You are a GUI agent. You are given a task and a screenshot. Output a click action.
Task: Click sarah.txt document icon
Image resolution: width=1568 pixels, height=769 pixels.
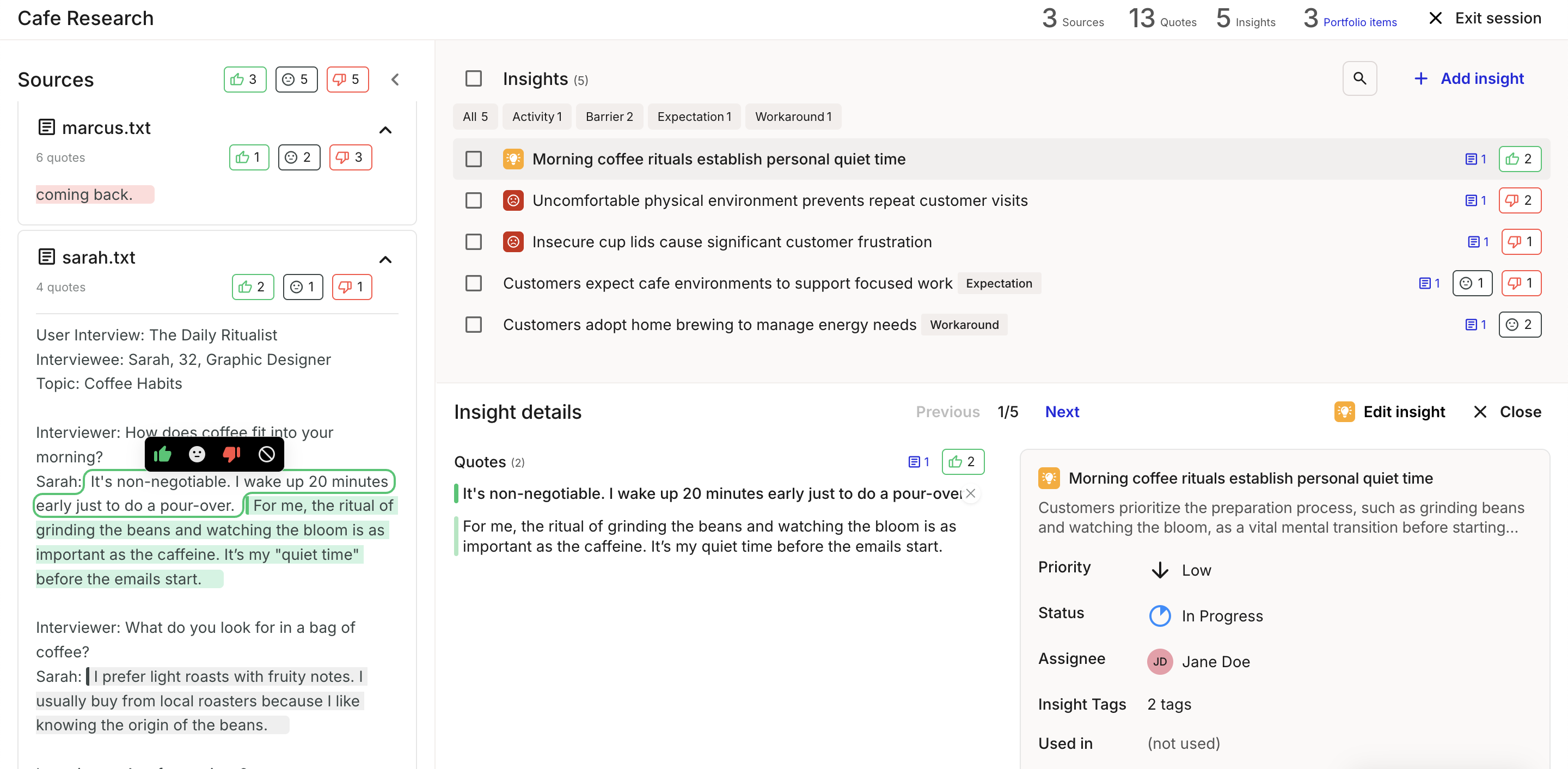[x=46, y=258]
